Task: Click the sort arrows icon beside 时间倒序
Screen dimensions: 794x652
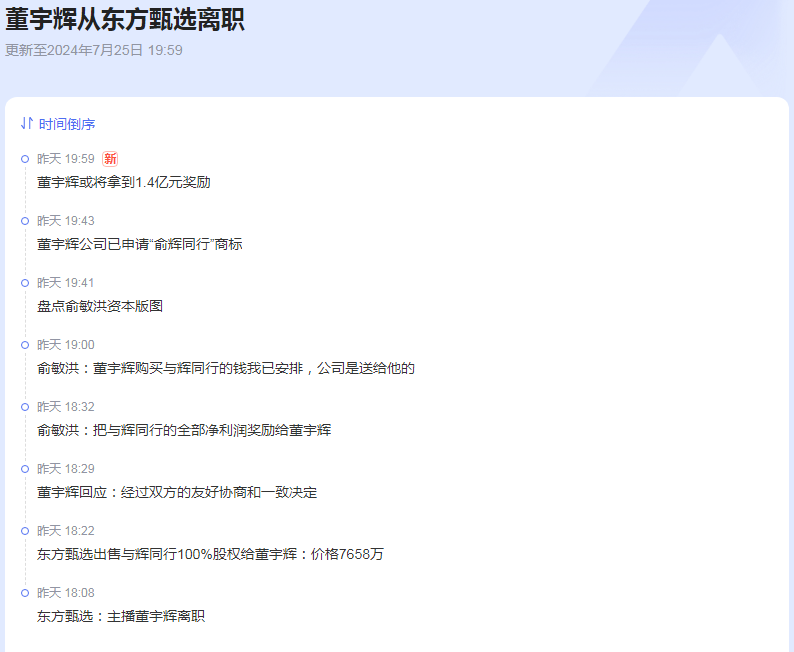Action: [x=27, y=123]
